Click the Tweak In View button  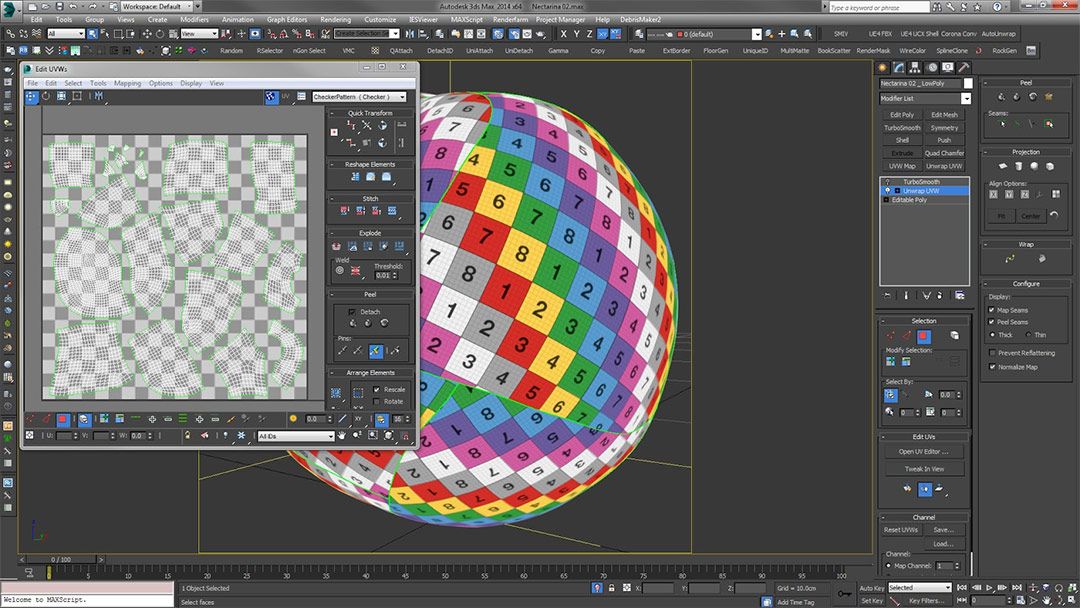(x=923, y=469)
